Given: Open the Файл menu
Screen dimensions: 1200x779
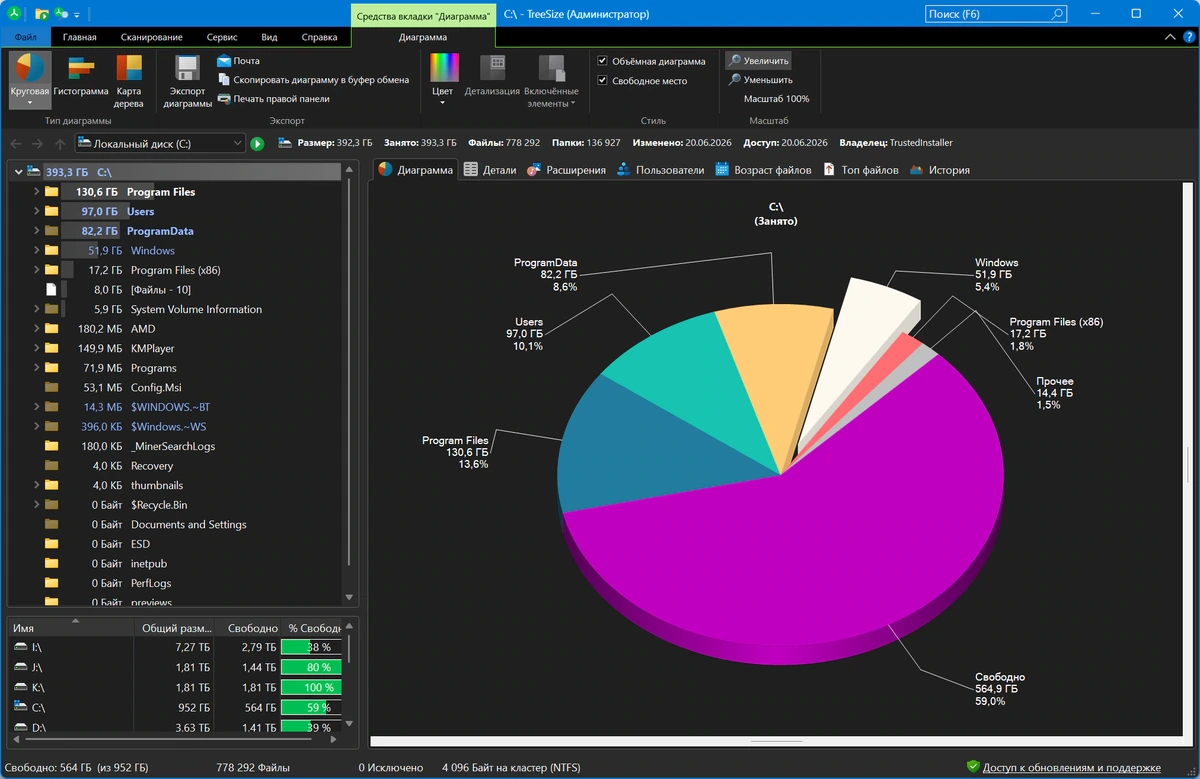Looking at the screenshot, I should click(x=25, y=37).
